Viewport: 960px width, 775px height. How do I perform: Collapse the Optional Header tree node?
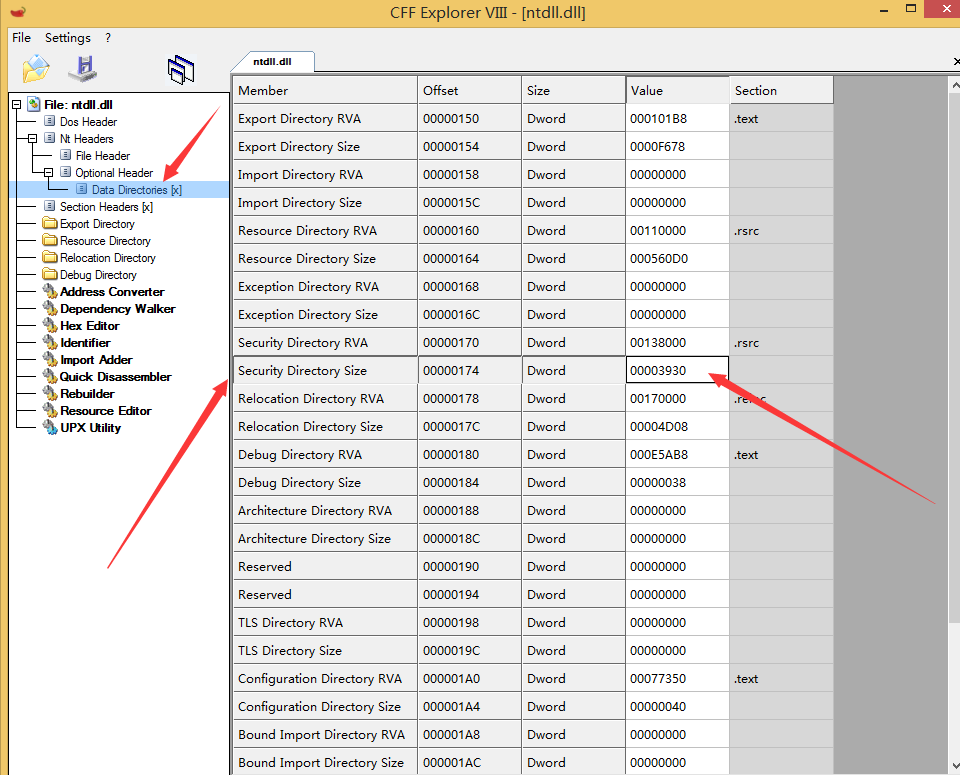pyautogui.click(x=48, y=173)
